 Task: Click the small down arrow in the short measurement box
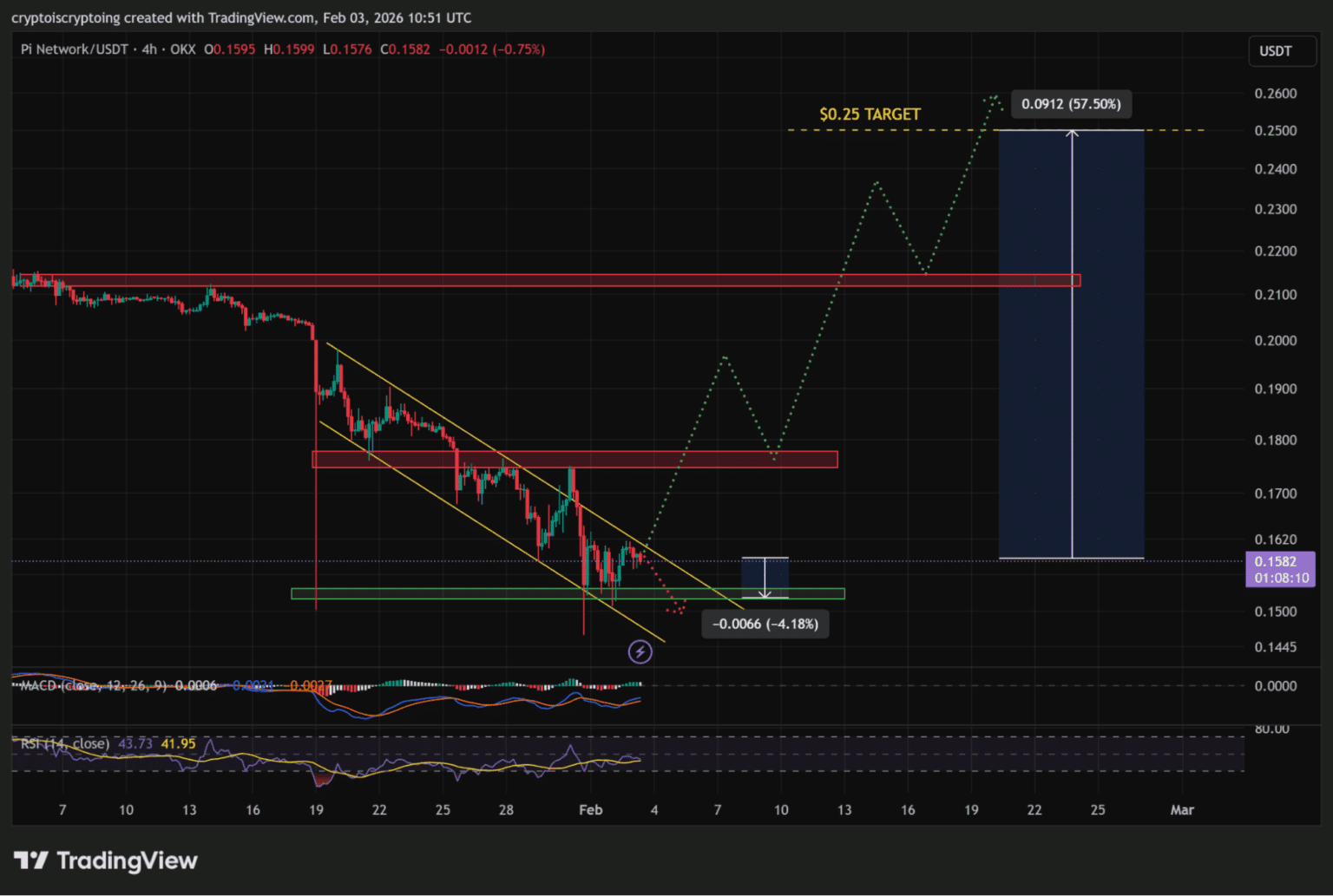(x=765, y=593)
